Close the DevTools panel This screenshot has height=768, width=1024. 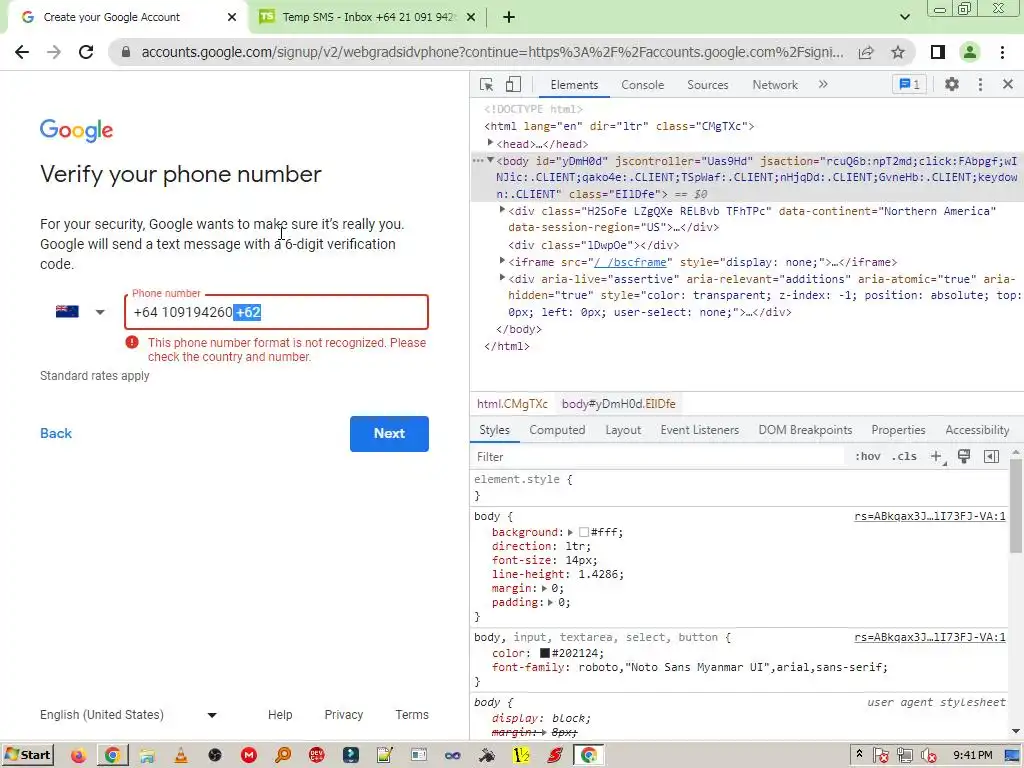click(1008, 84)
